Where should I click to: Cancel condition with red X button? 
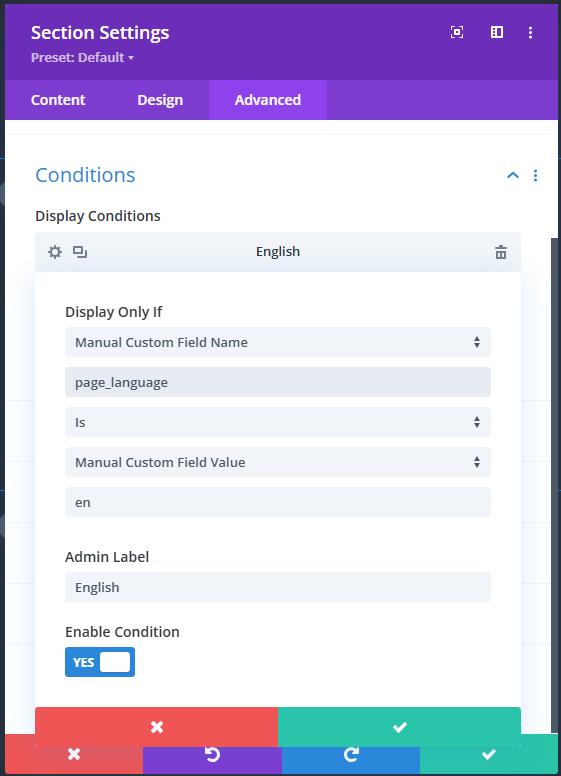(x=156, y=727)
